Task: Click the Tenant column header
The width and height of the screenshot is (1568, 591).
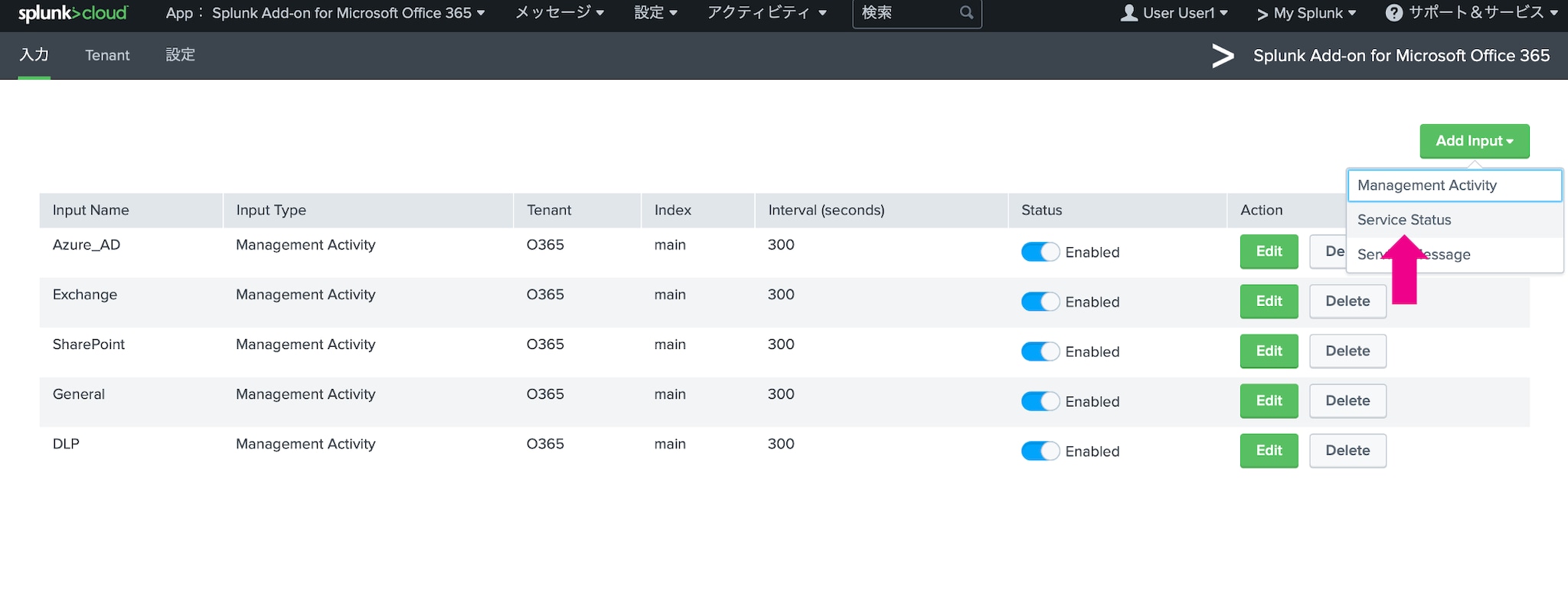Action: (x=577, y=210)
